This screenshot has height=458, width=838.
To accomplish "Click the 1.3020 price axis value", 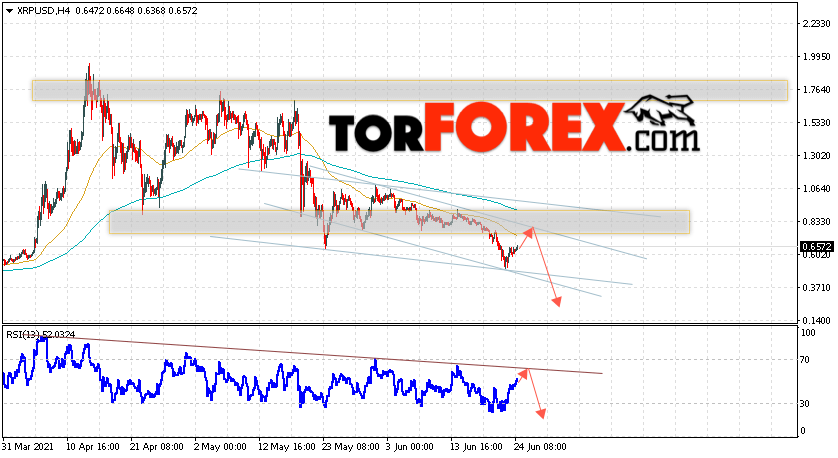I will coord(817,156).
